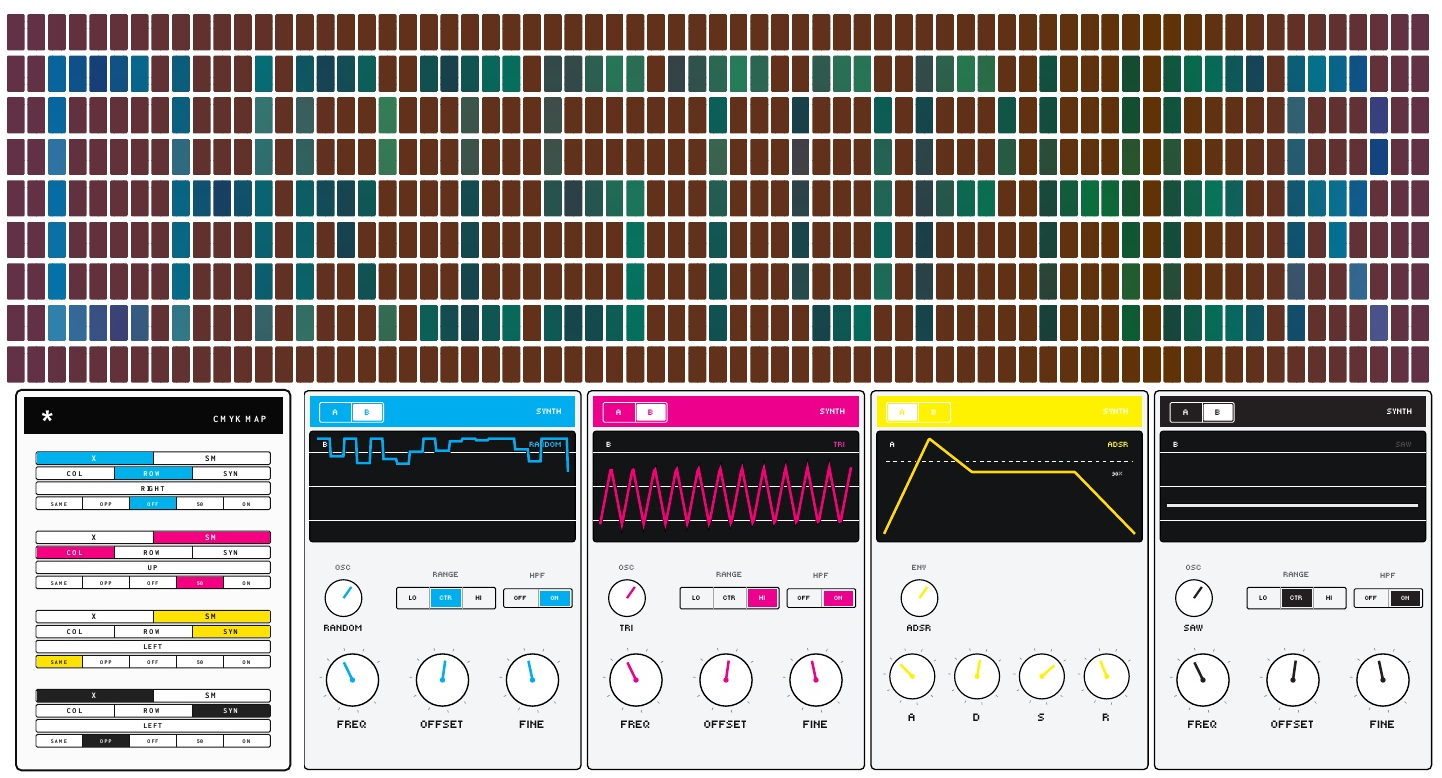Image resolution: width=1442 pixels, height=778 pixels.
Task: Select SAME in the cyan map group
Action: [59, 503]
